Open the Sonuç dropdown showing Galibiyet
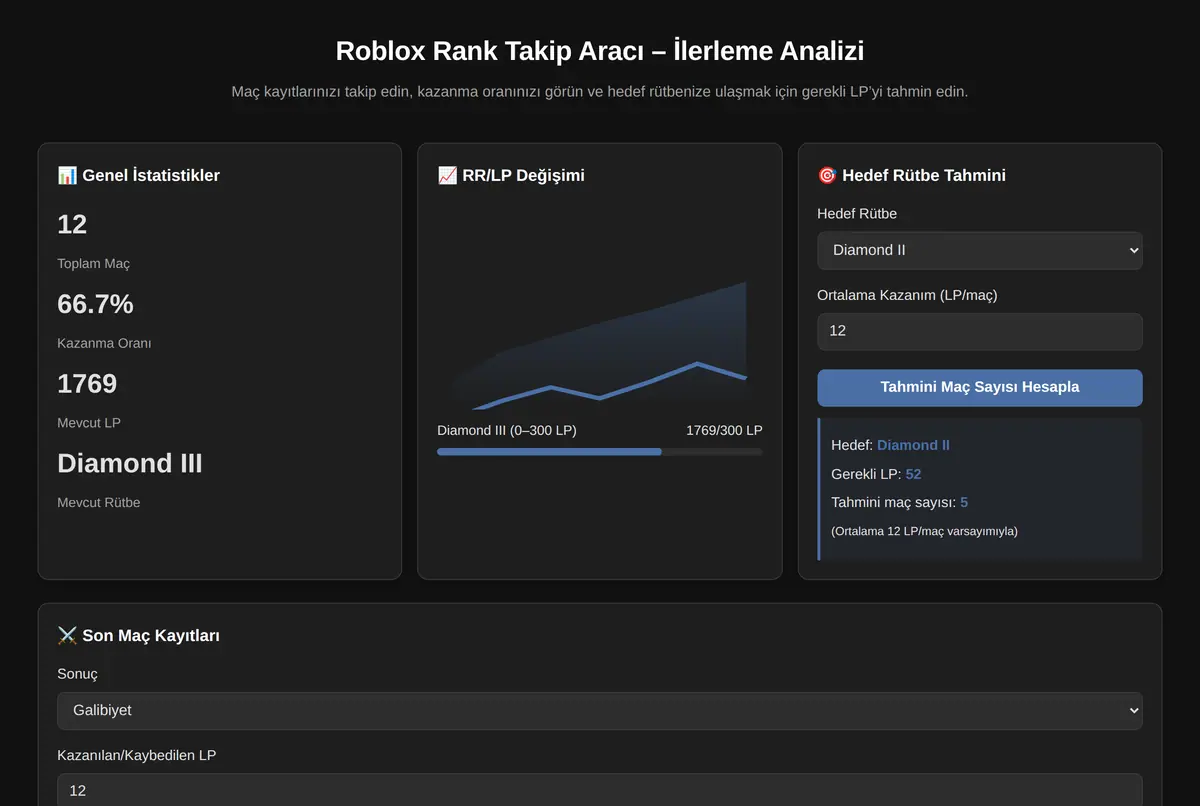1200x806 pixels. (x=599, y=710)
